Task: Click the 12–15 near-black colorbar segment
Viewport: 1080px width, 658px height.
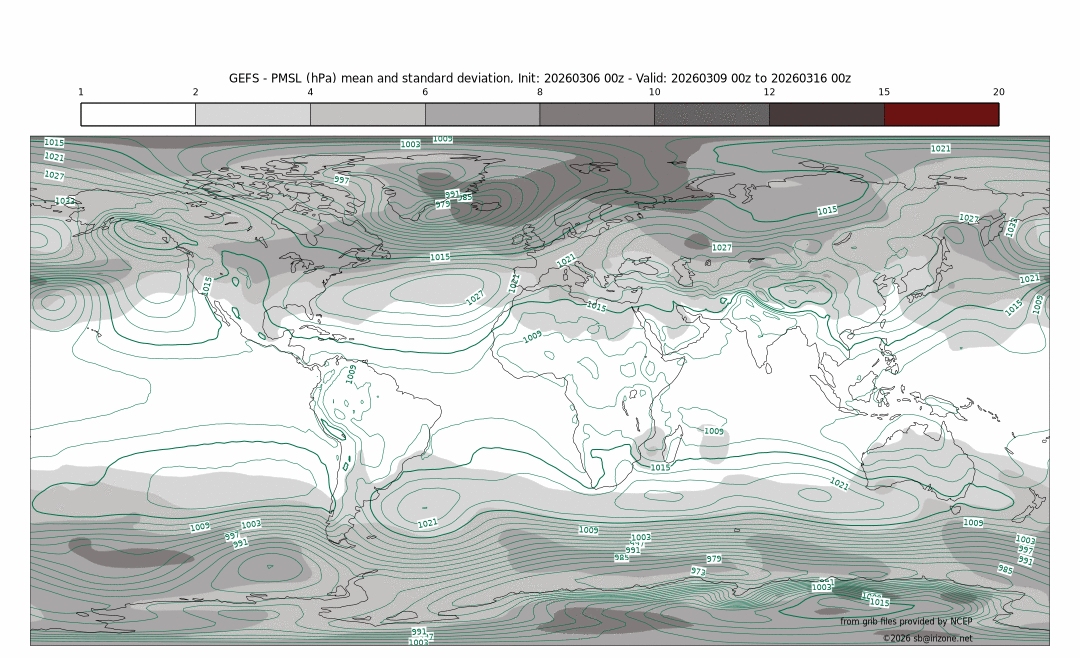Action: click(827, 114)
